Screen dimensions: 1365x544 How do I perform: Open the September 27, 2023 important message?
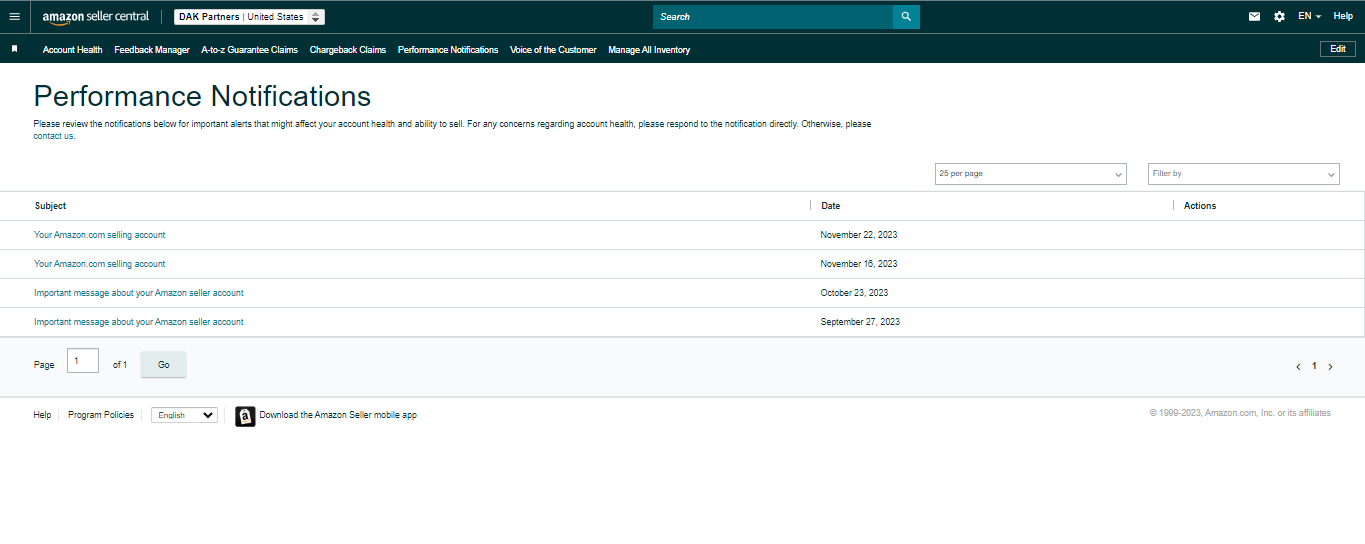139,322
